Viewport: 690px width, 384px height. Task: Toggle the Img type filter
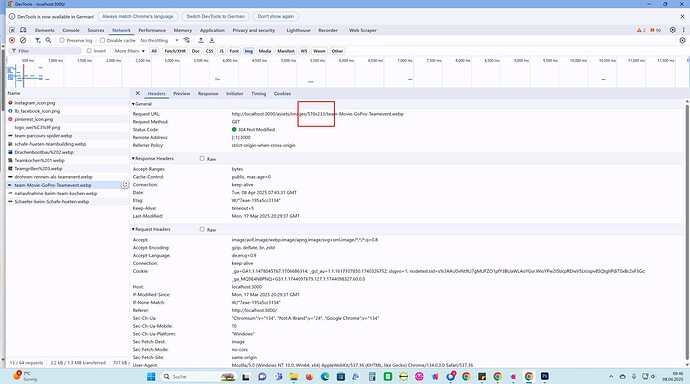click(249, 51)
